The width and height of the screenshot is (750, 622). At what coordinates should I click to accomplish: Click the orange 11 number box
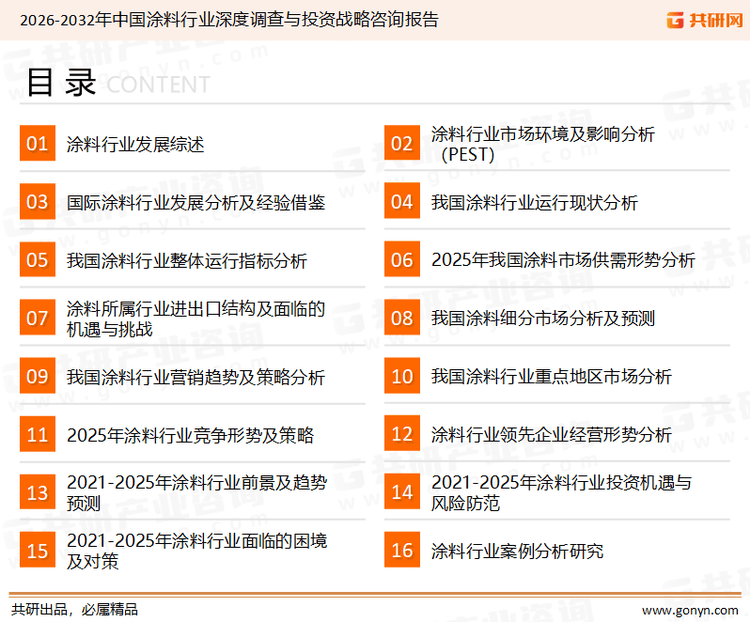[x=37, y=434]
